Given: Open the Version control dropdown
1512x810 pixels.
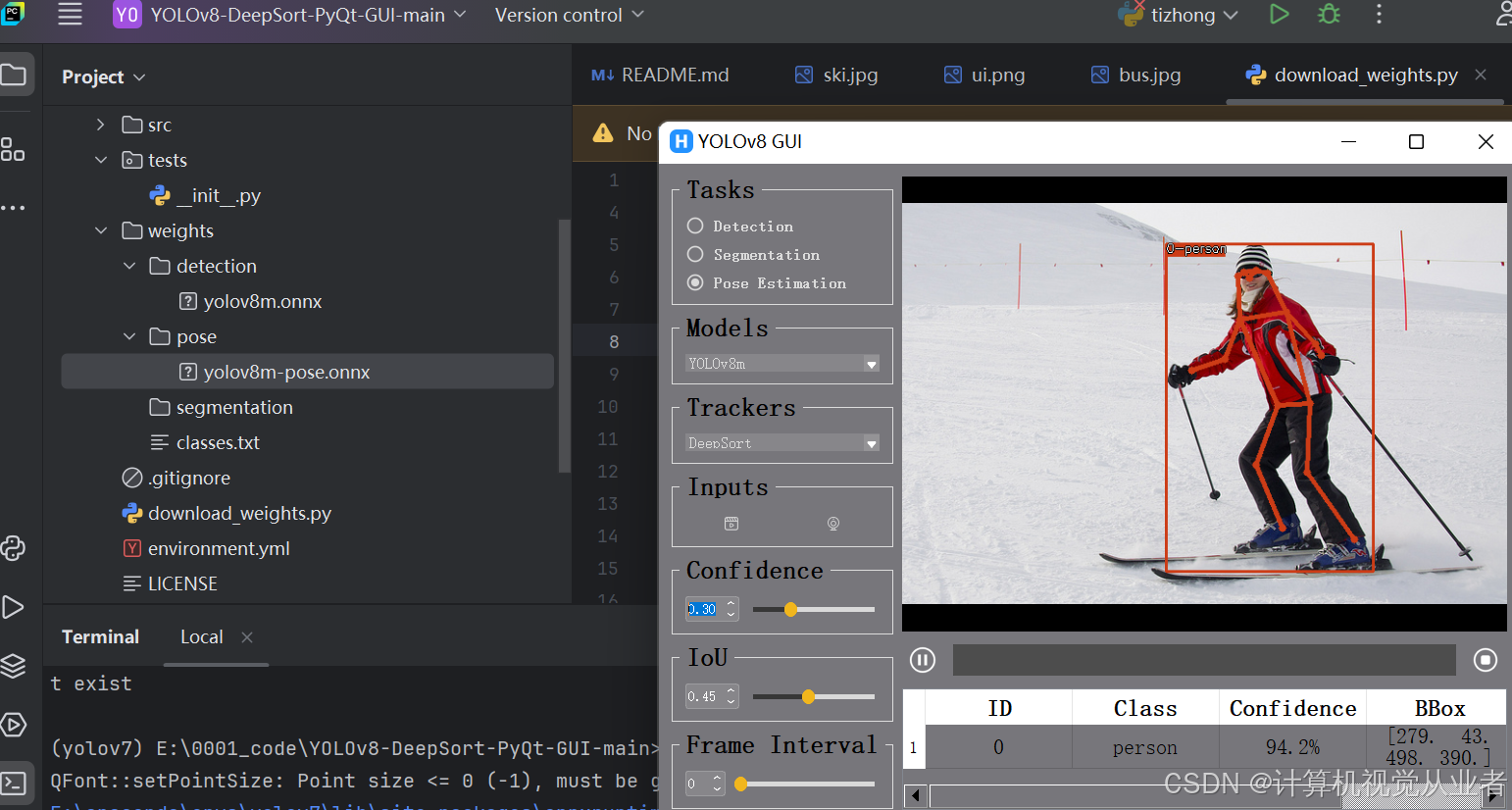Looking at the screenshot, I should click(570, 15).
